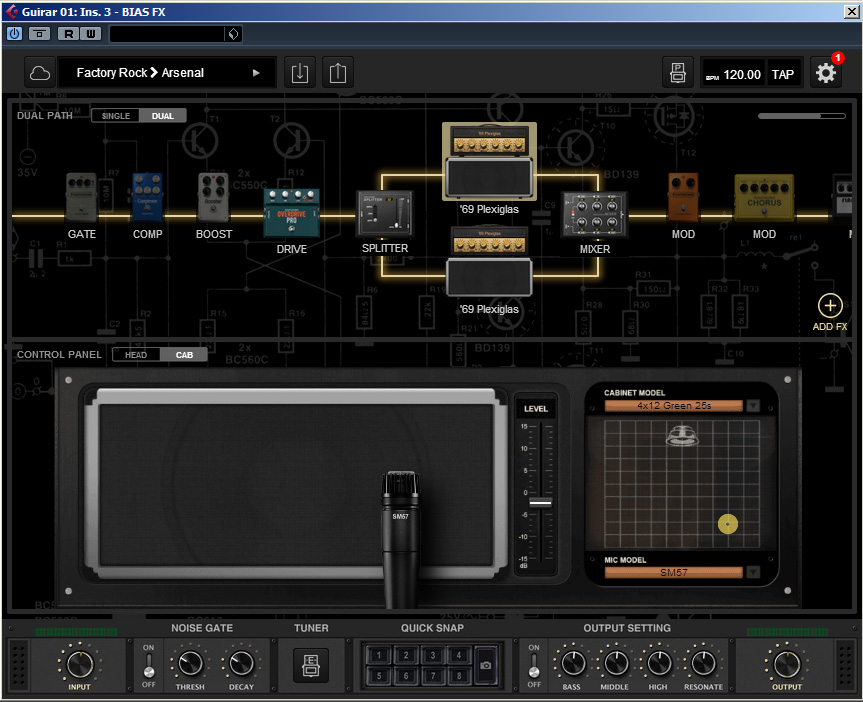Click the download preset icon

(299, 73)
